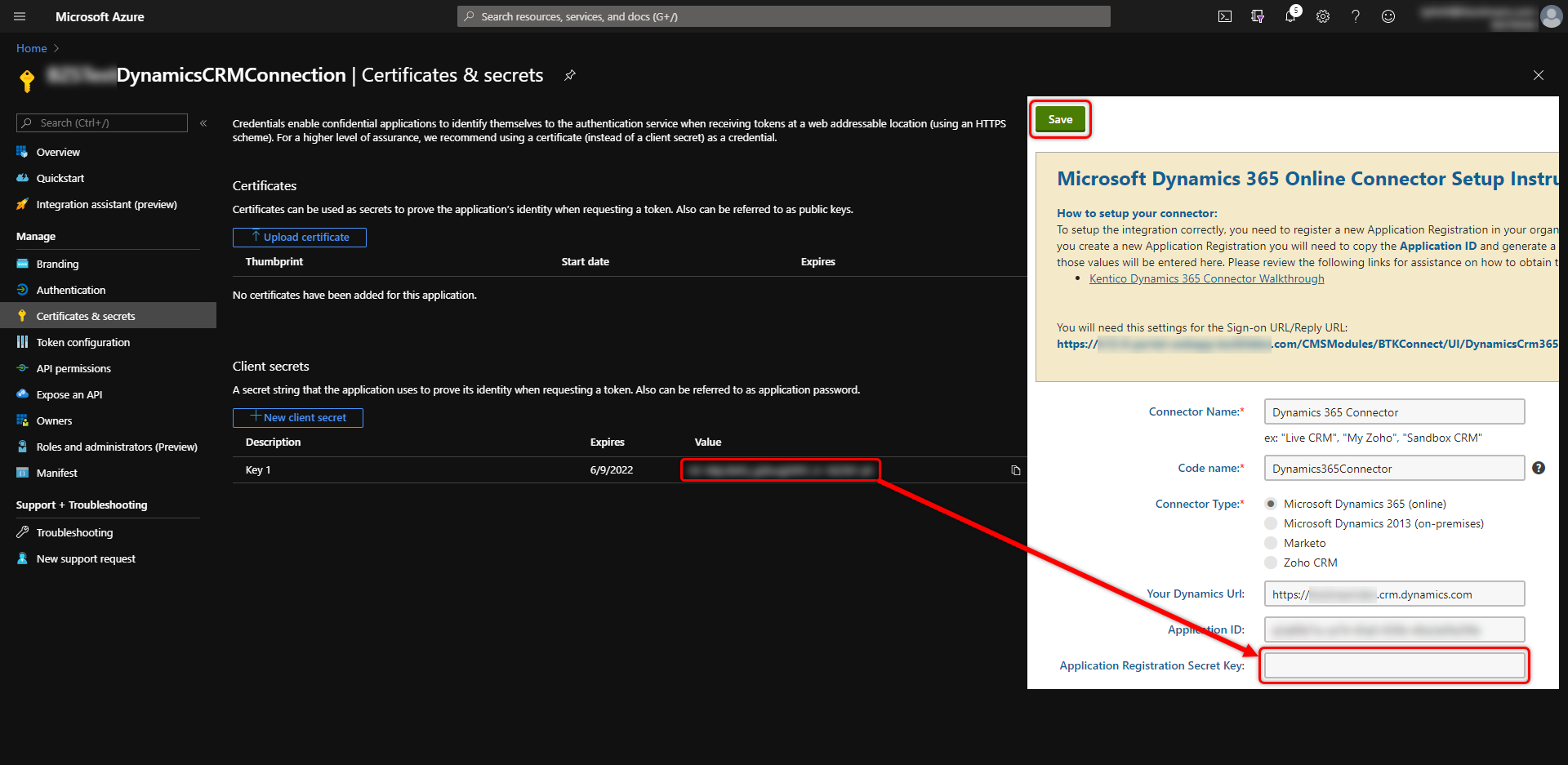Click the New support request icon

click(22, 558)
